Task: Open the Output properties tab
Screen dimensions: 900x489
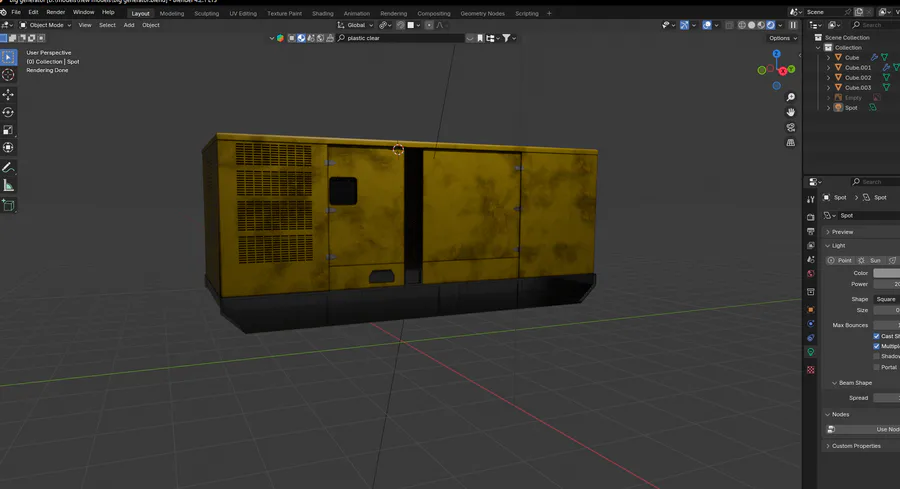Action: [810, 231]
